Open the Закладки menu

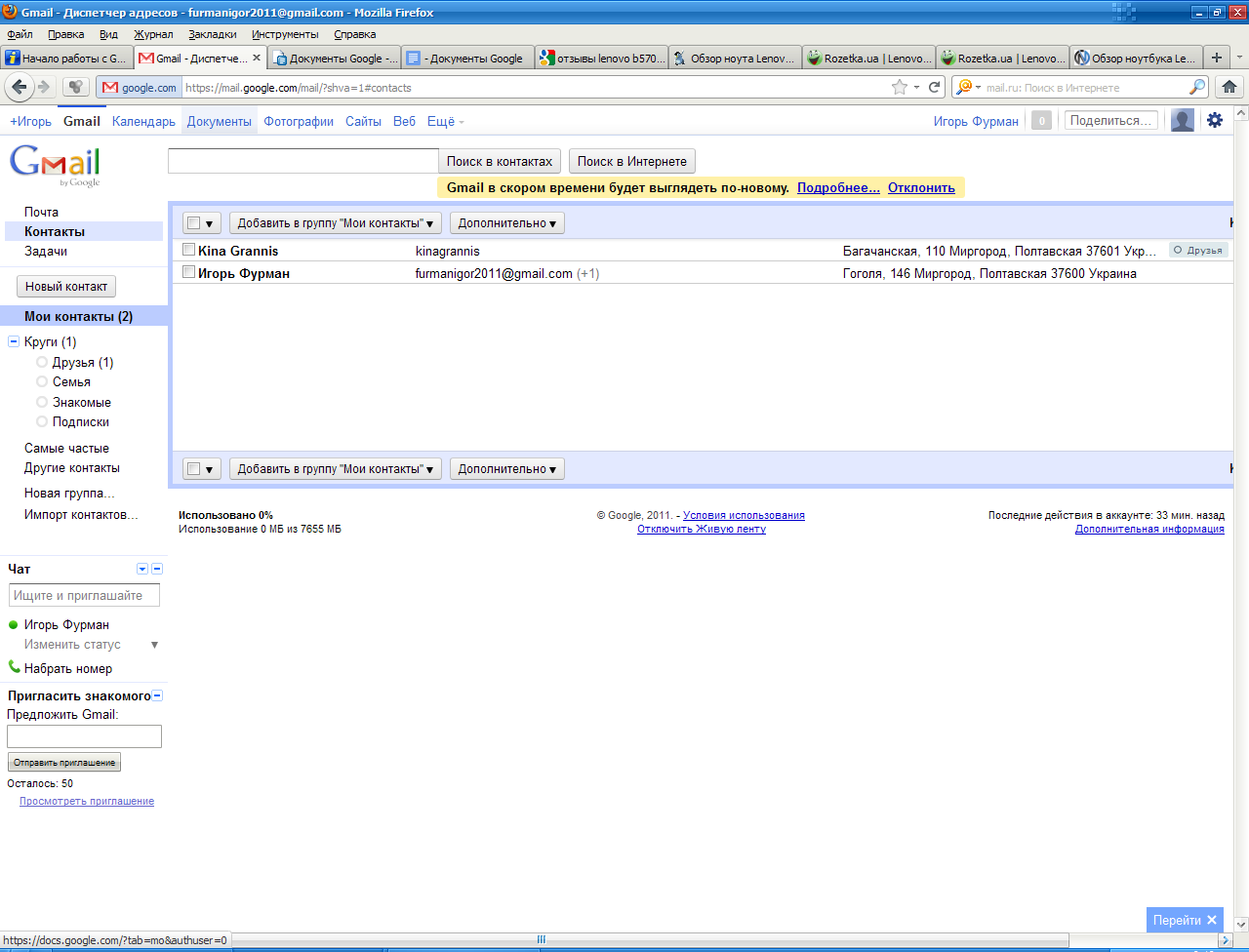coord(213,34)
